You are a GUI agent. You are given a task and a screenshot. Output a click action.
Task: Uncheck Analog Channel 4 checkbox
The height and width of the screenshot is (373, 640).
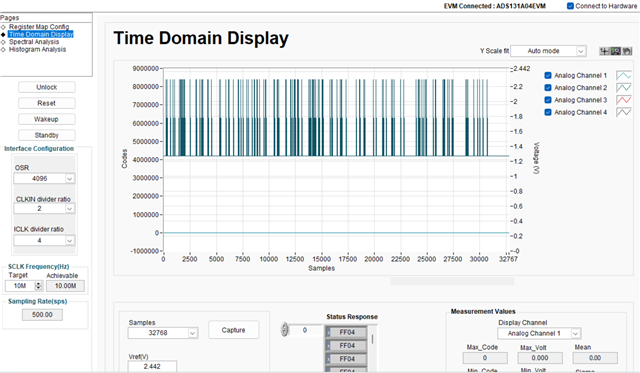[x=548, y=112]
